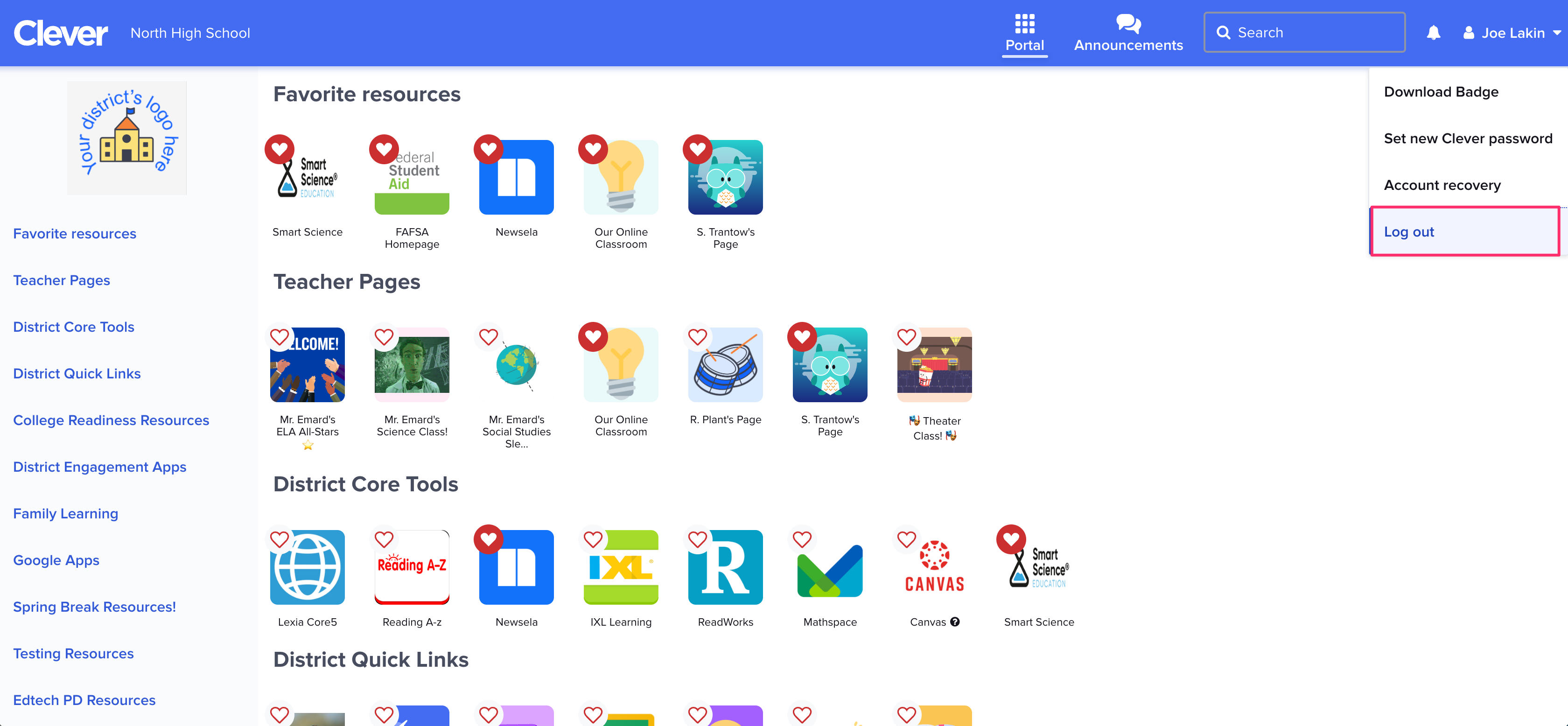
Task: Favorite Lexia Core5 with heart
Action: point(280,539)
